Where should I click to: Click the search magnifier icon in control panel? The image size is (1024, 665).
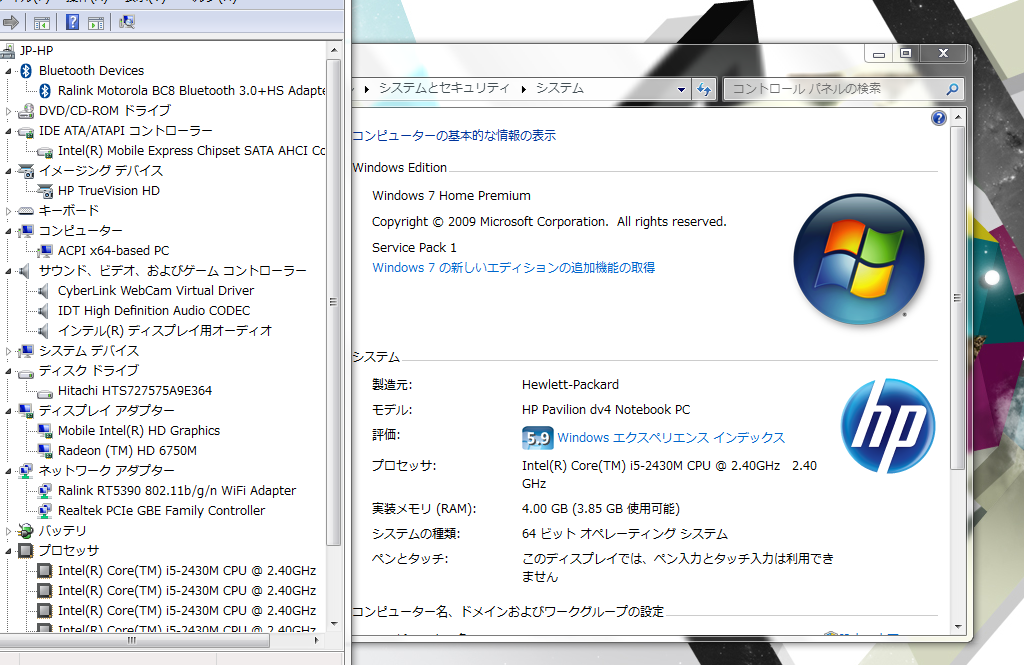[x=952, y=89]
